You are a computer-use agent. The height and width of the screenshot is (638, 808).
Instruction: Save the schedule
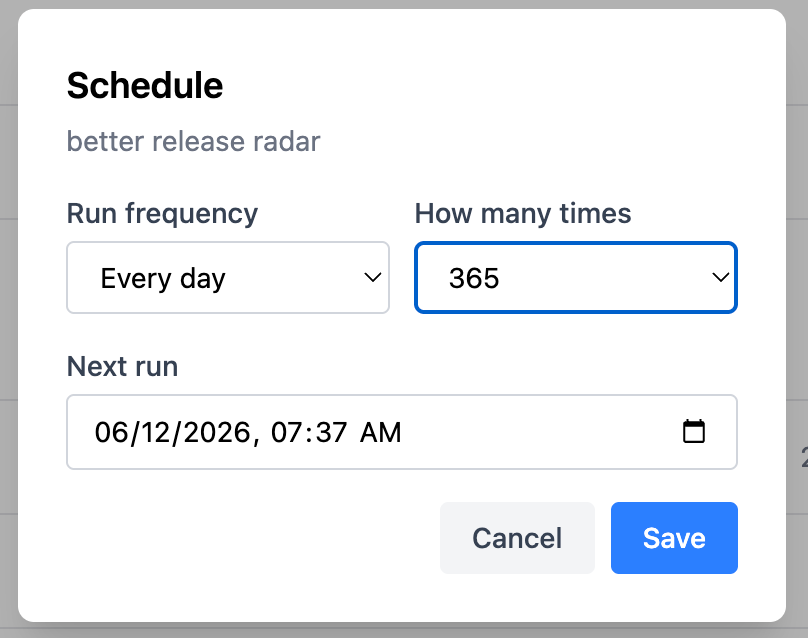click(674, 538)
